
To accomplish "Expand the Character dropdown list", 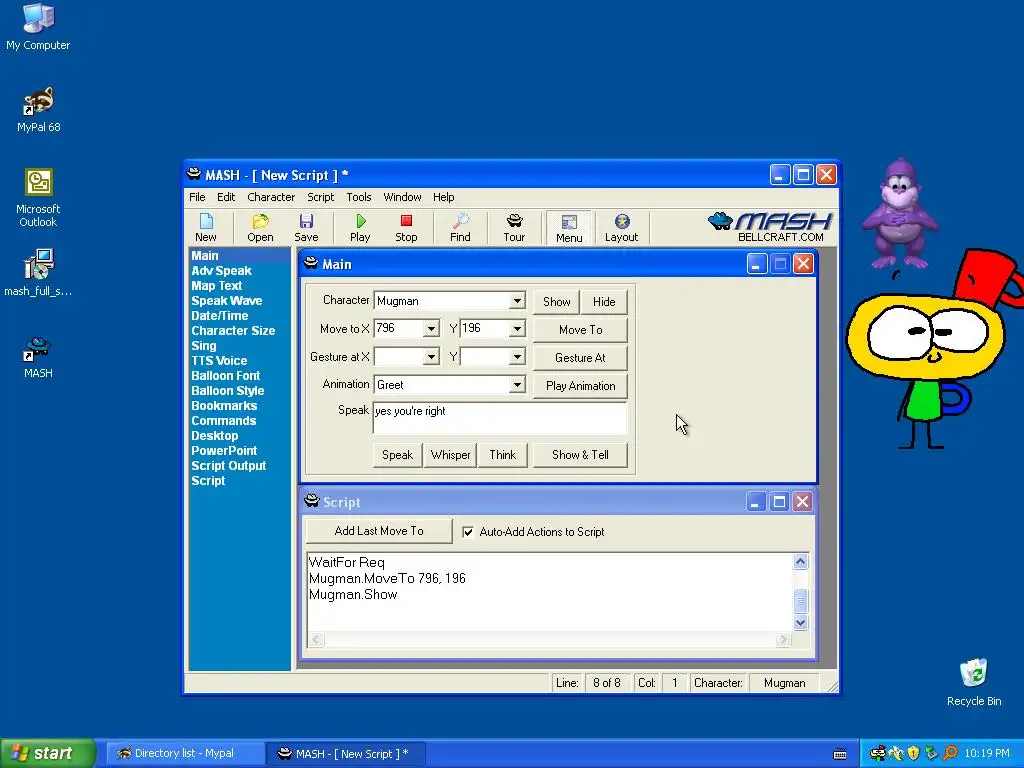I will coord(517,301).
